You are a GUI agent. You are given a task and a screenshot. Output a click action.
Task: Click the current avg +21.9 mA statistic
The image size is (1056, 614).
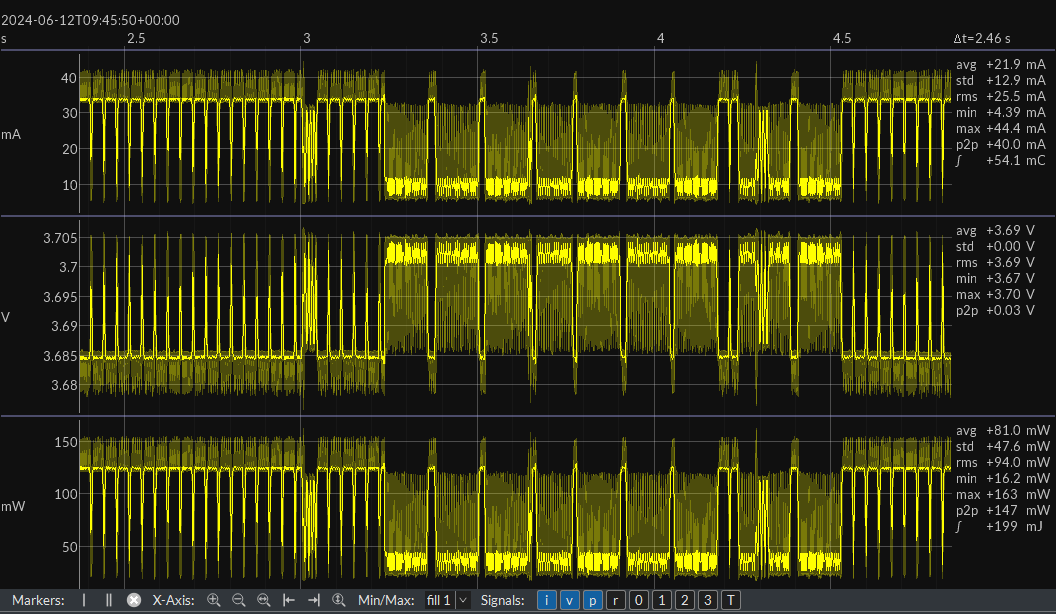1000,65
